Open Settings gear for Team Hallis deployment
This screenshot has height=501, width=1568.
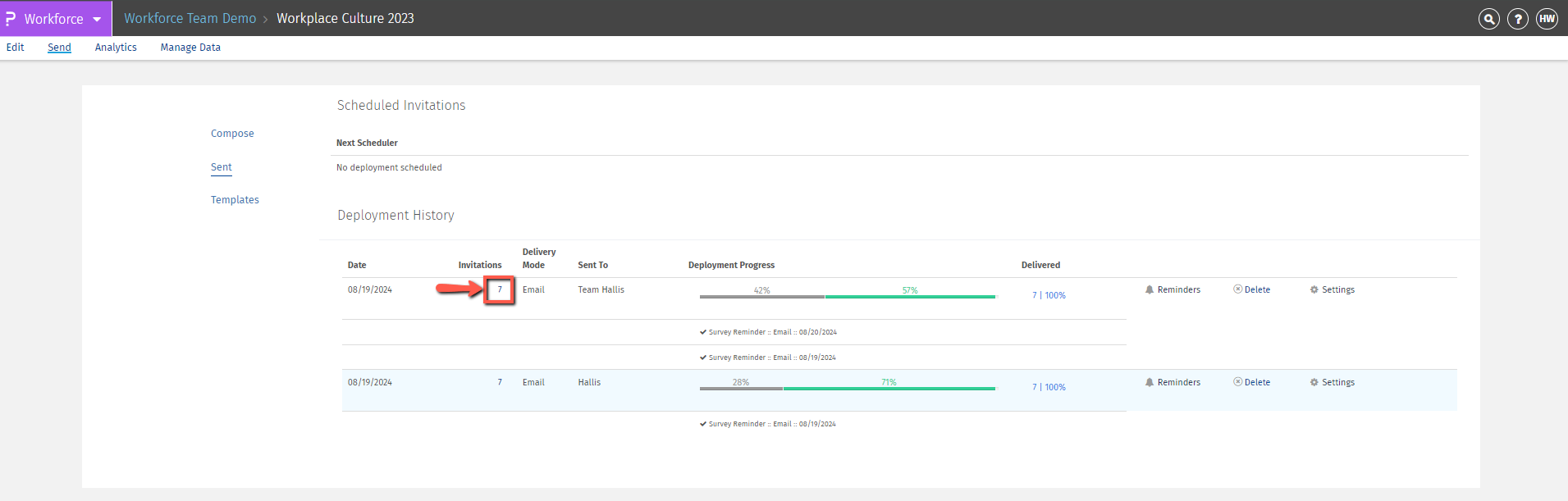[x=1332, y=289]
